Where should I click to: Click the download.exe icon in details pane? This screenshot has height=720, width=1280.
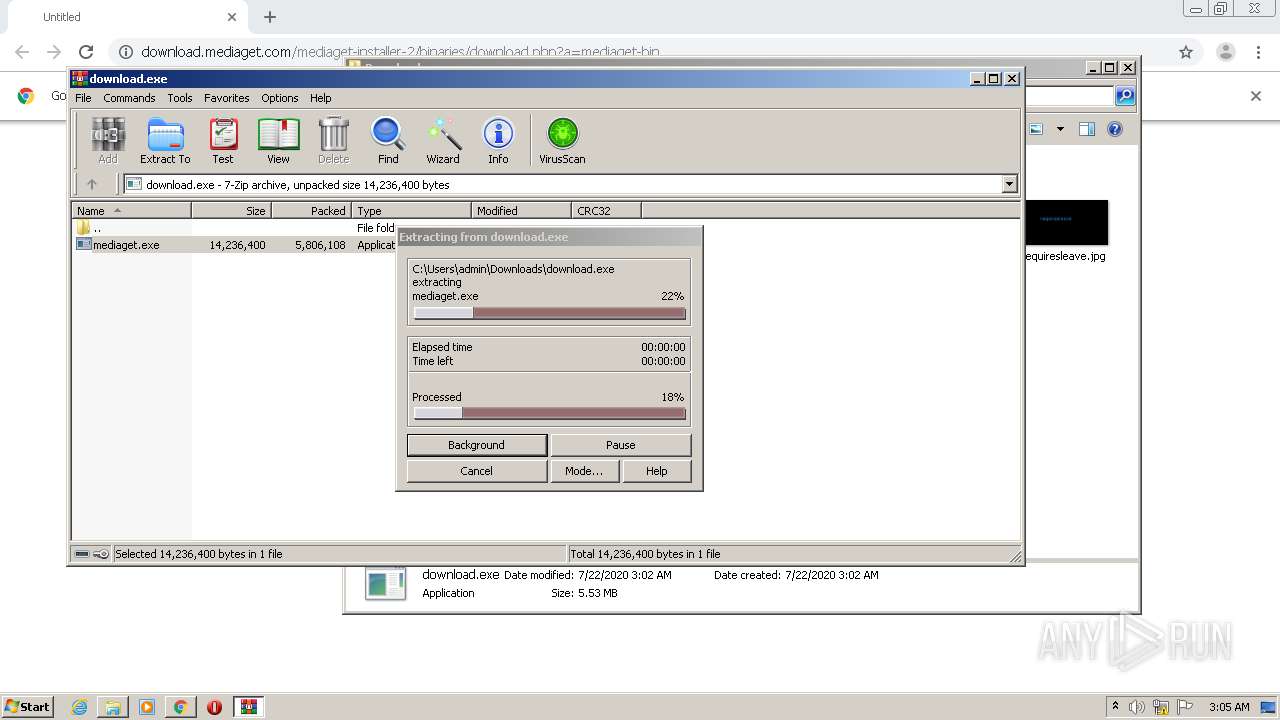pyautogui.click(x=385, y=584)
